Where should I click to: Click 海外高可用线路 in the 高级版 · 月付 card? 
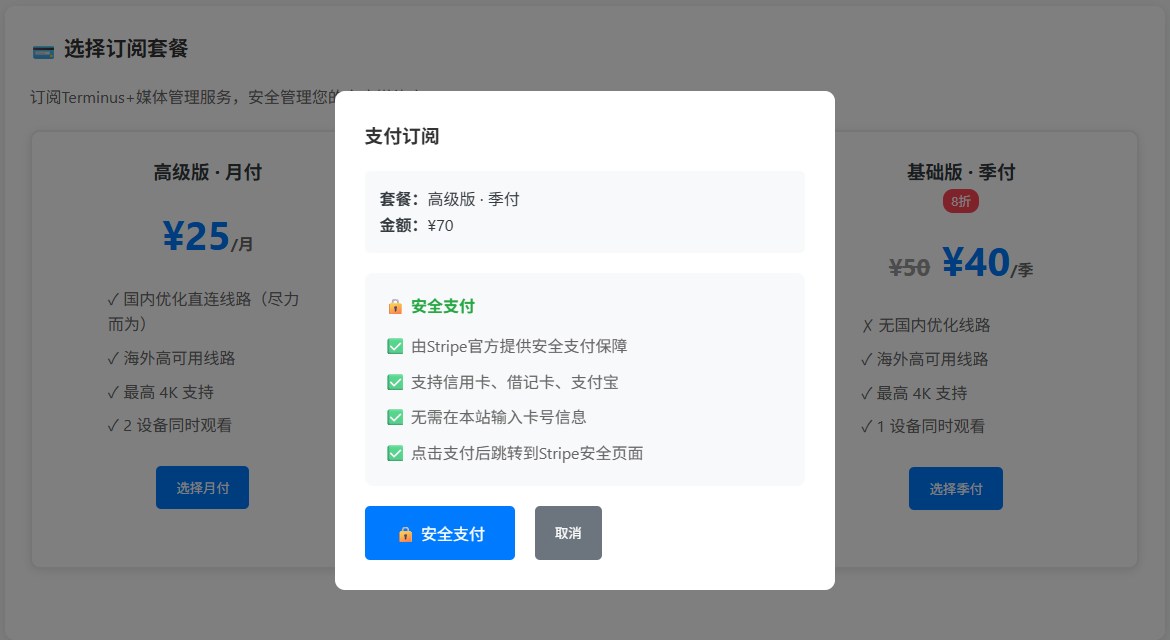(x=172, y=358)
